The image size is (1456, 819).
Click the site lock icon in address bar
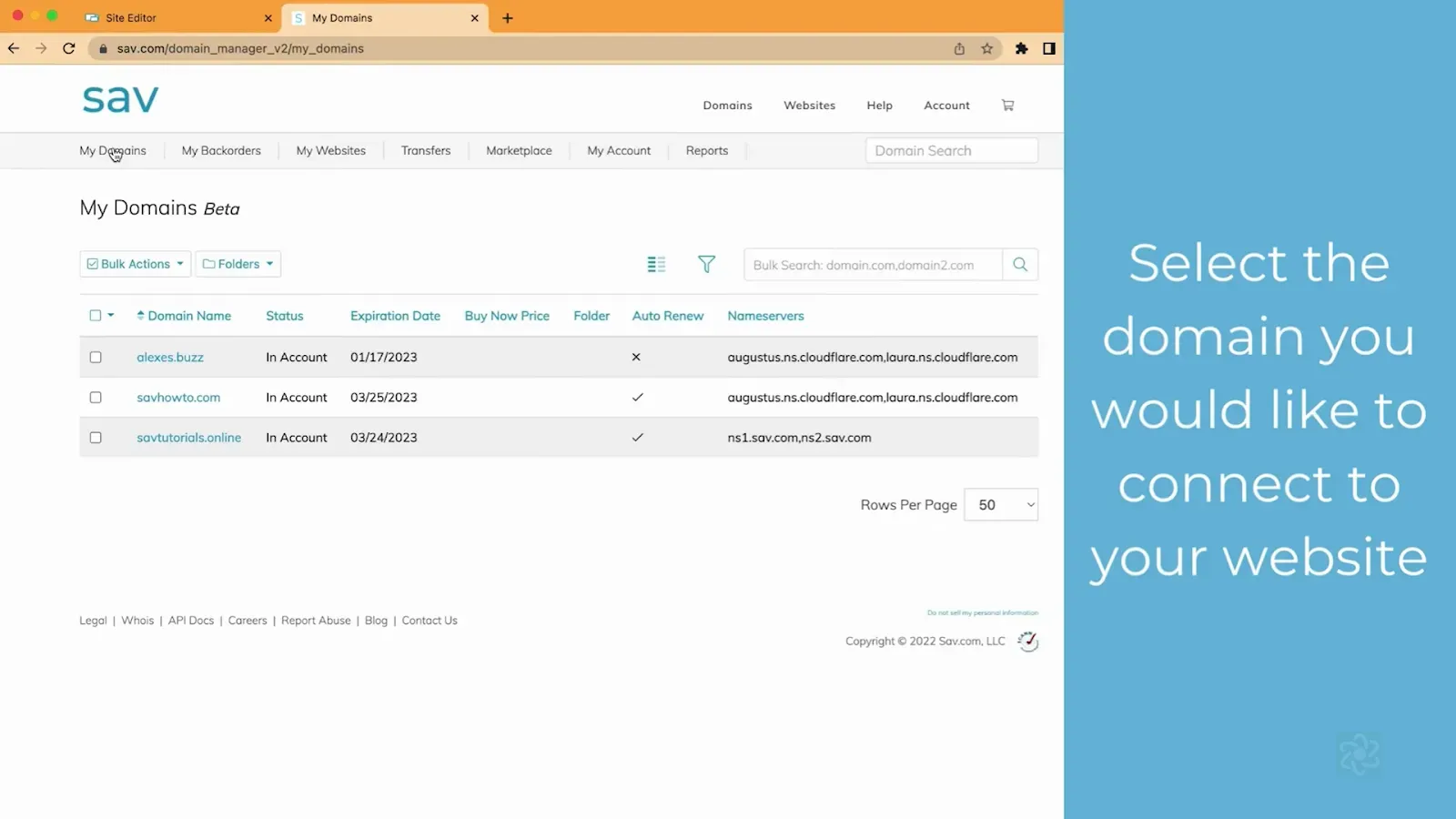[103, 49]
